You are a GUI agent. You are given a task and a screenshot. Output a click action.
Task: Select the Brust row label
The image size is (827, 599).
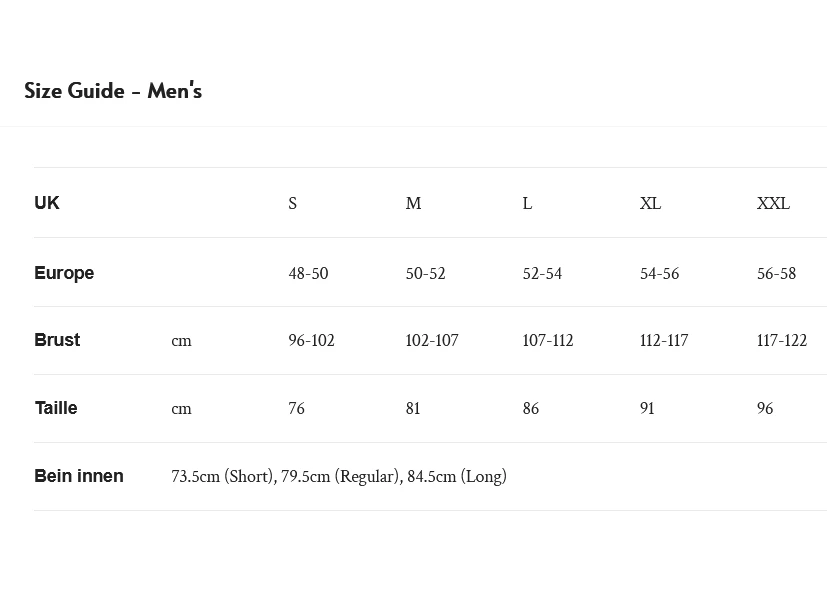[x=57, y=340]
